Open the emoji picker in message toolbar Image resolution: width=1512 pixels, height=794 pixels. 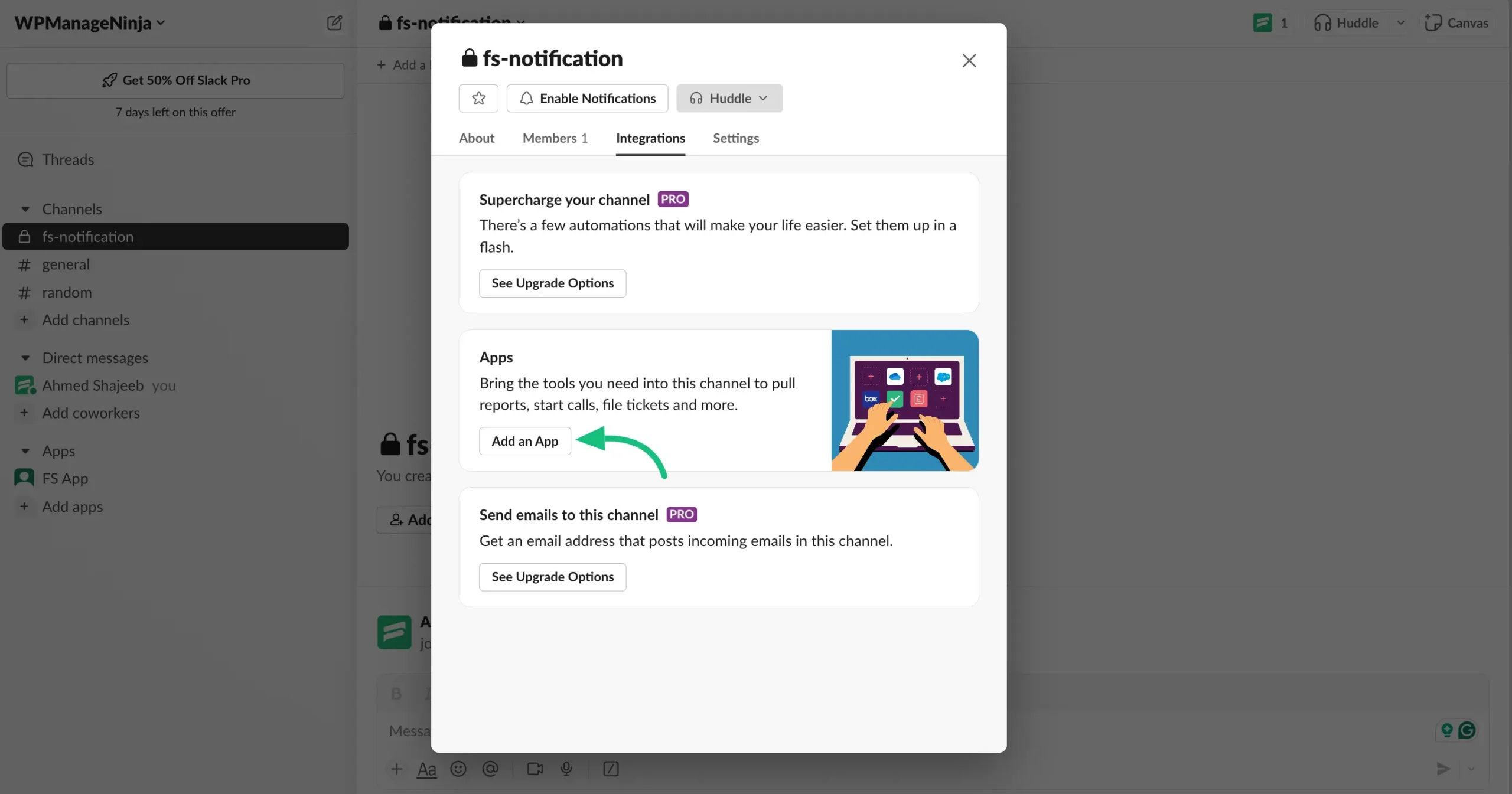459,769
